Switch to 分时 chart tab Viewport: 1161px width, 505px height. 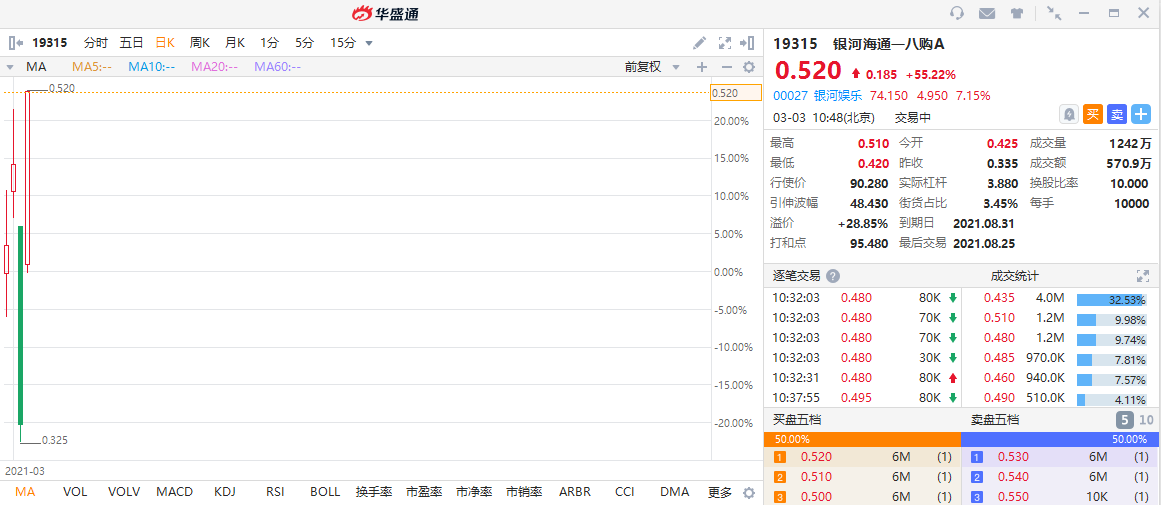click(x=96, y=43)
